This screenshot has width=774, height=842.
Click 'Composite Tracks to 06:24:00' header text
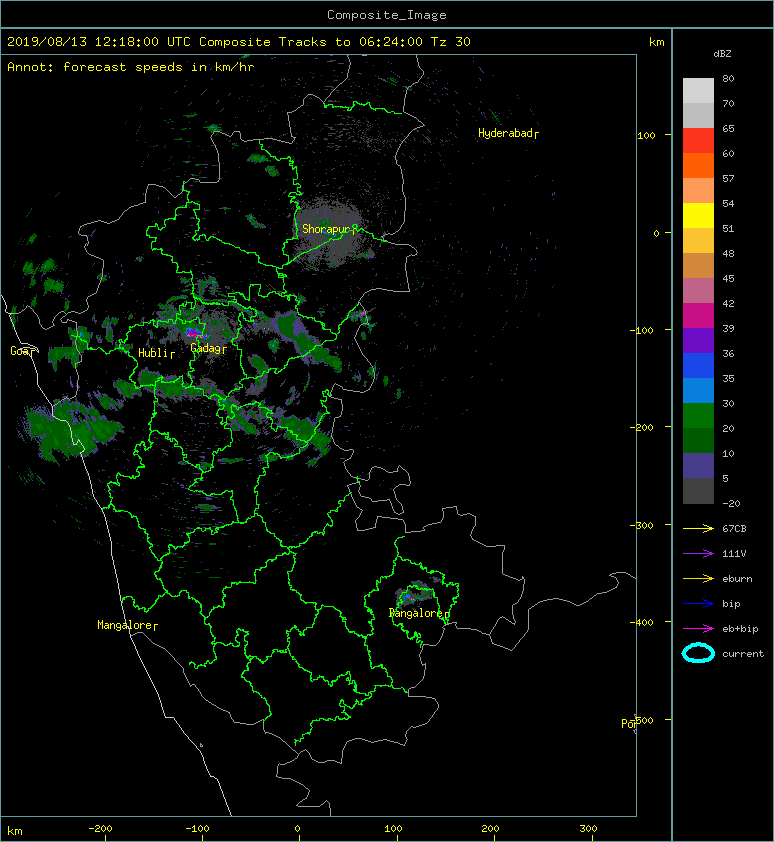[x=311, y=42]
